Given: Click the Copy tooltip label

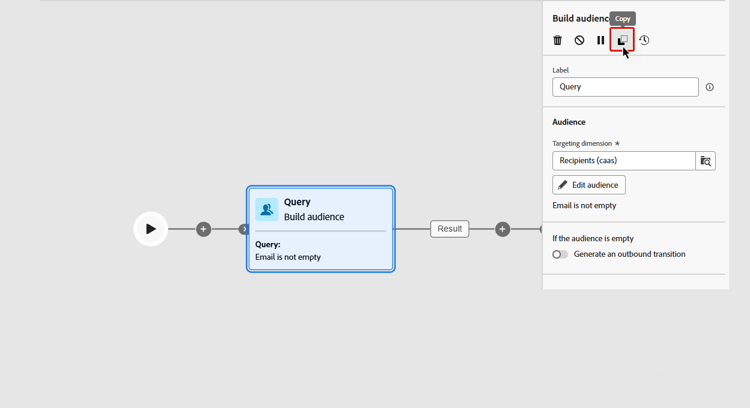Looking at the screenshot, I should pyautogui.click(x=622, y=19).
